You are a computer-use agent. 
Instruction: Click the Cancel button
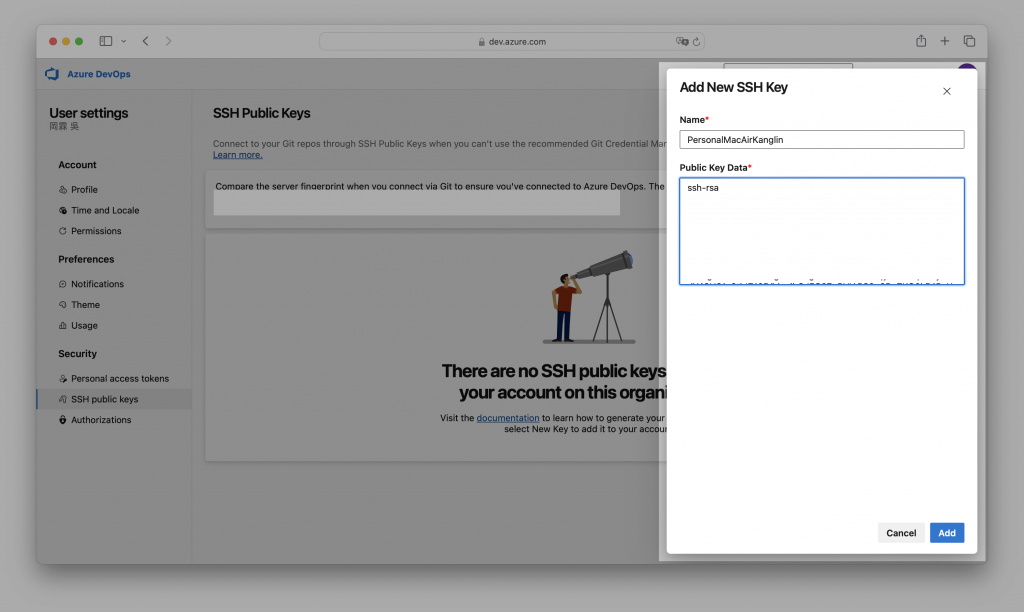[x=901, y=533]
